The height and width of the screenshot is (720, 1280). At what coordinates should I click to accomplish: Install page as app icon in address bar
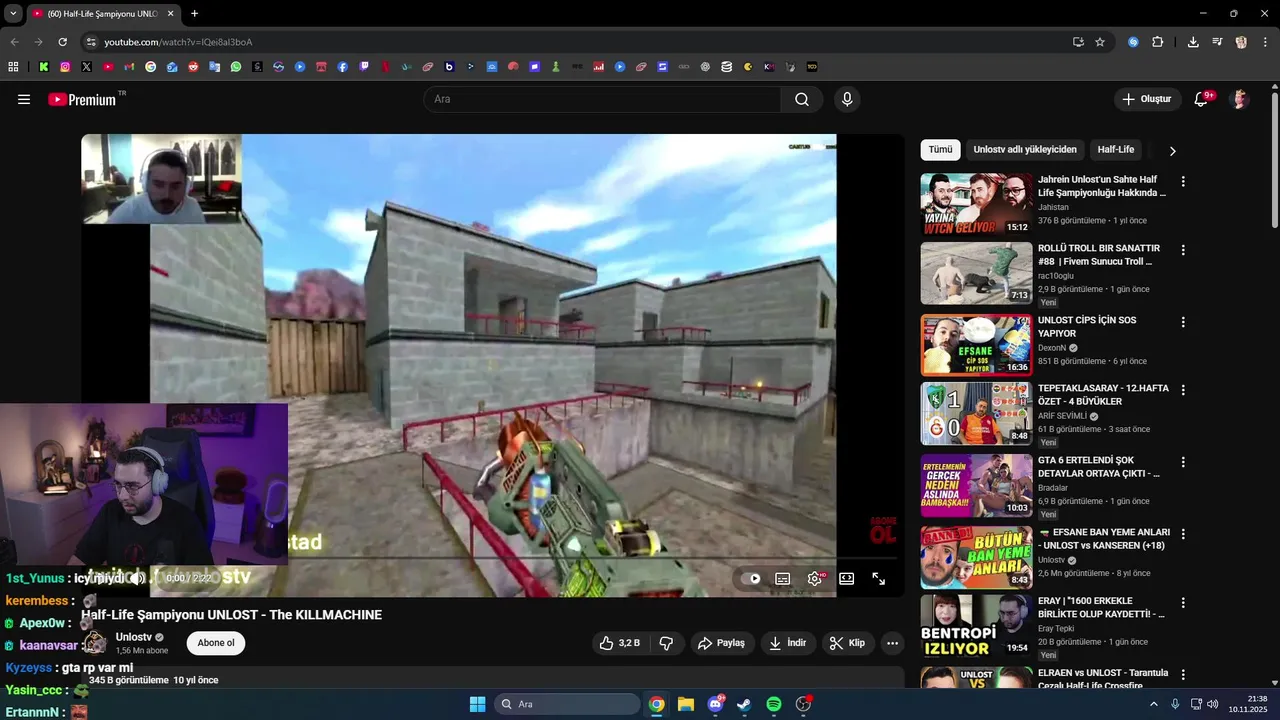coord(1078,42)
